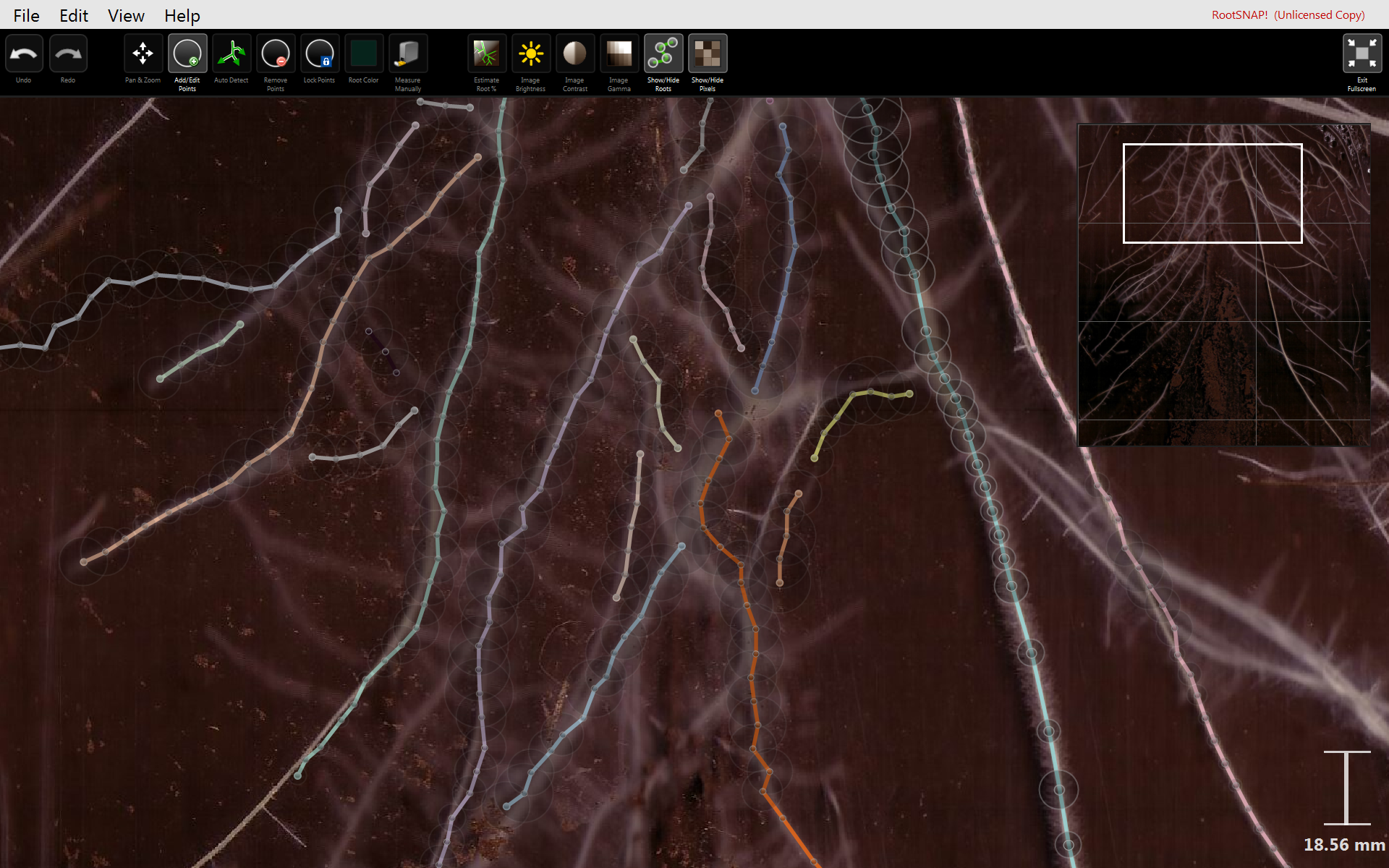Click the Redo arrow icon
1389x868 pixels.
point(68,54)
